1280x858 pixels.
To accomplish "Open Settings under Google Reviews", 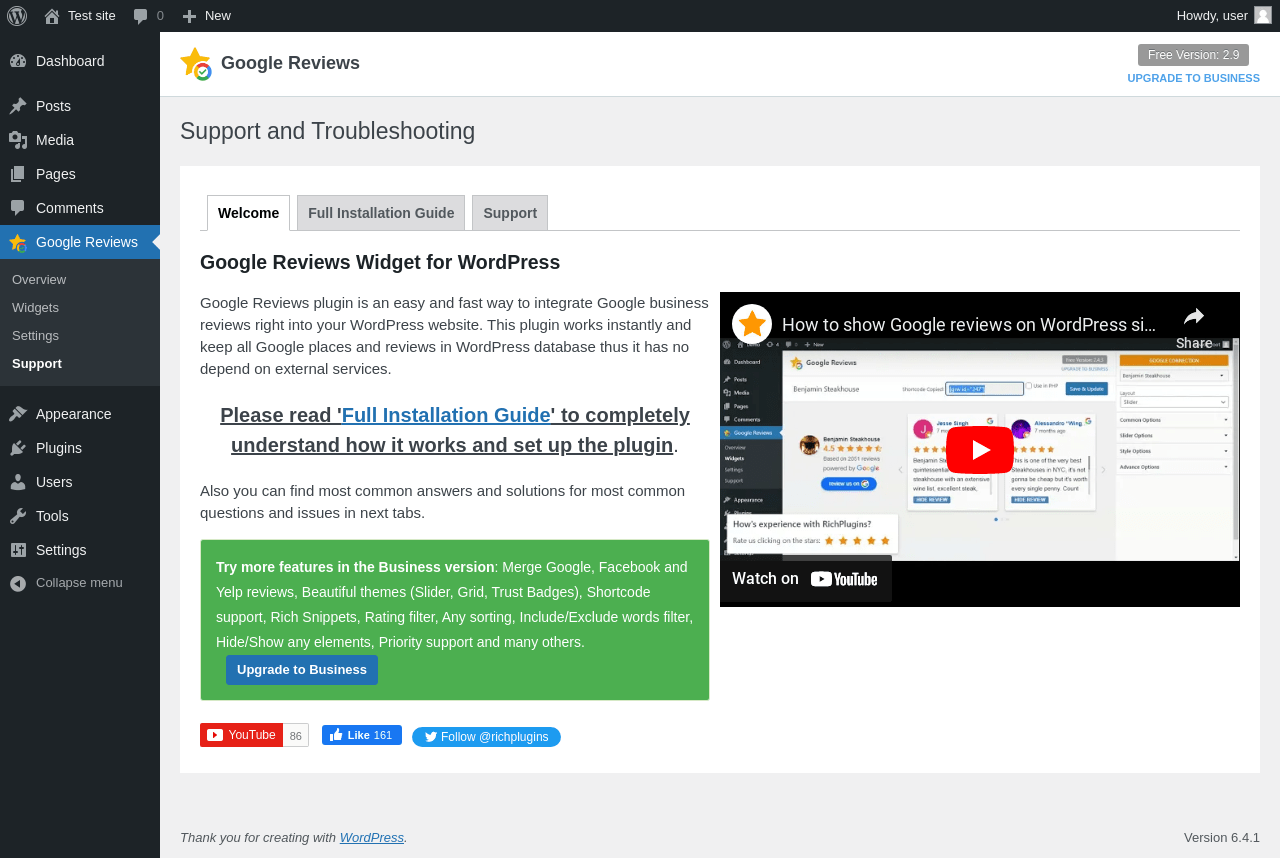I will coord(35,335).
